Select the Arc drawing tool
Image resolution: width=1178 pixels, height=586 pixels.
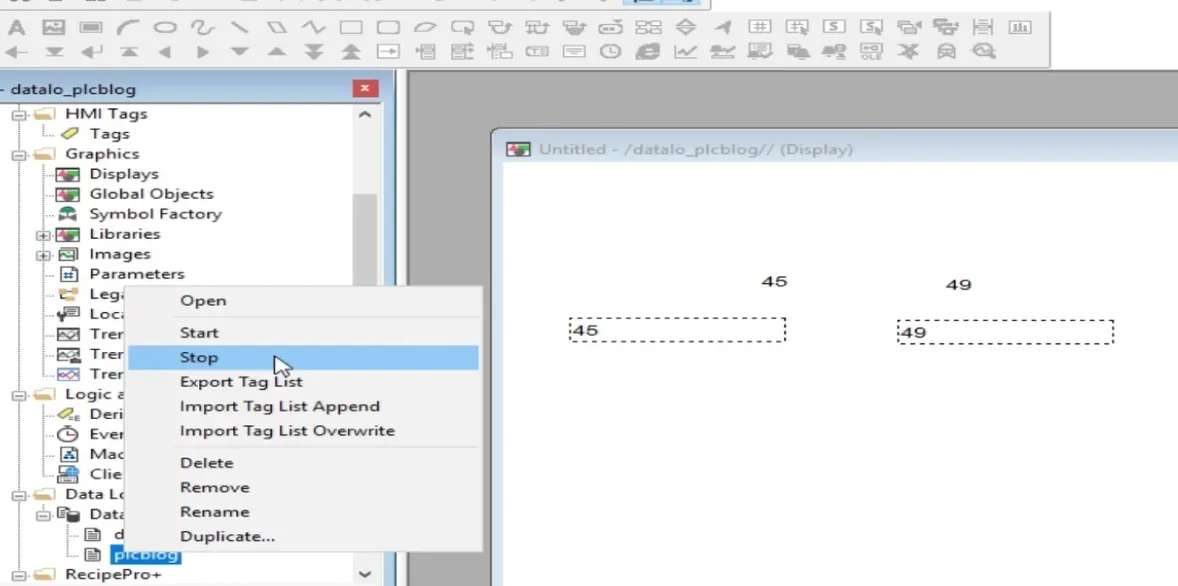[128, 28]
